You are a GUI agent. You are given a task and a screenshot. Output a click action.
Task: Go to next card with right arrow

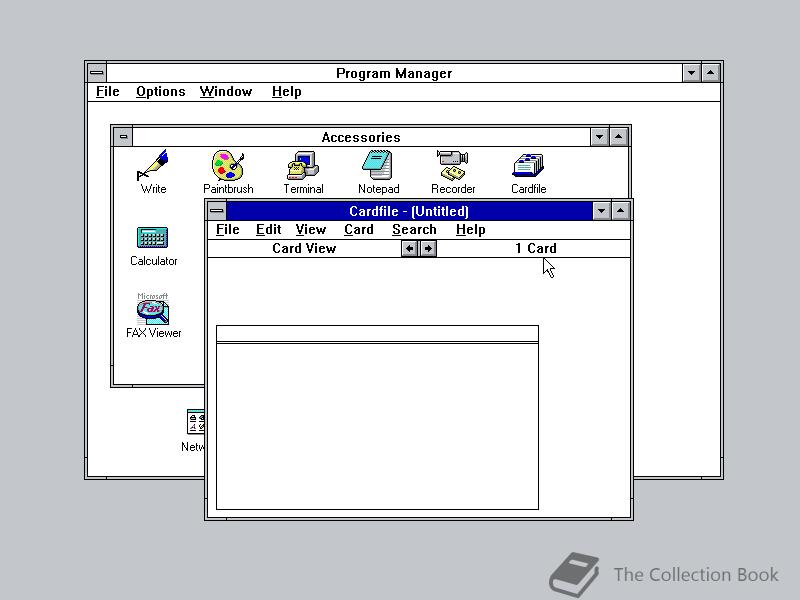coord(428,248)
